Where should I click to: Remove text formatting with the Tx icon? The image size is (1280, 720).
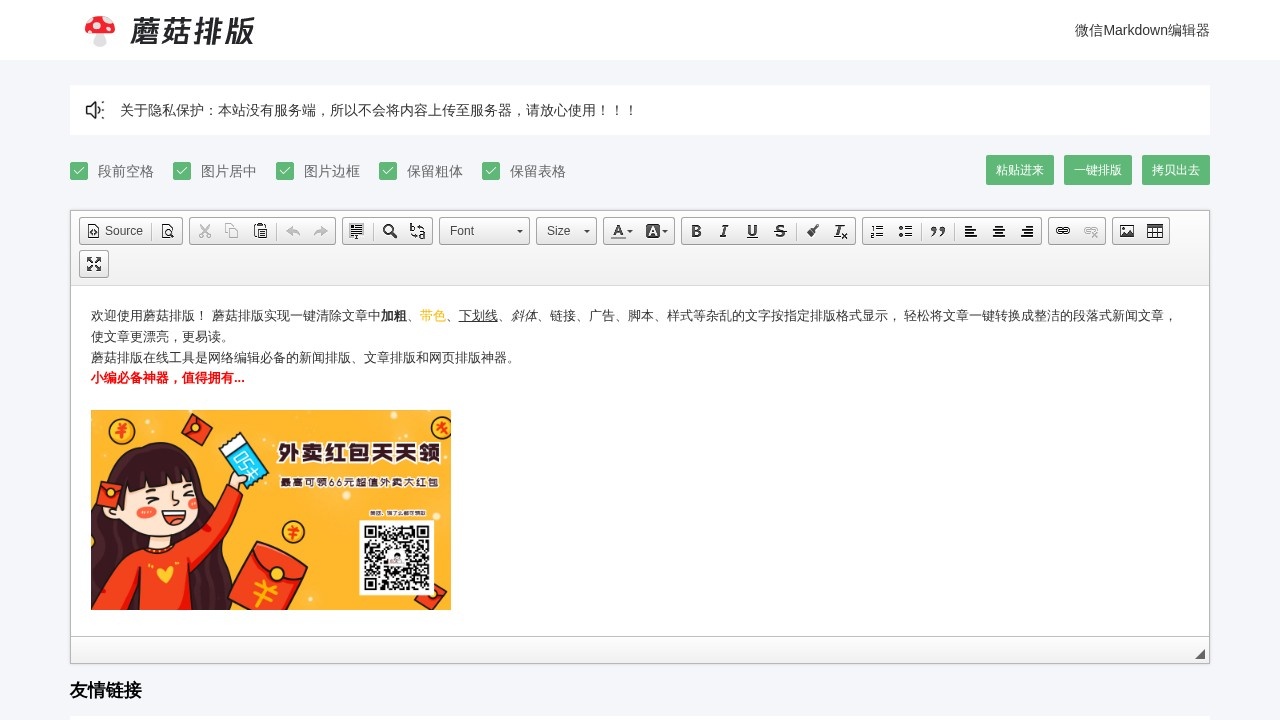point(840,231)
